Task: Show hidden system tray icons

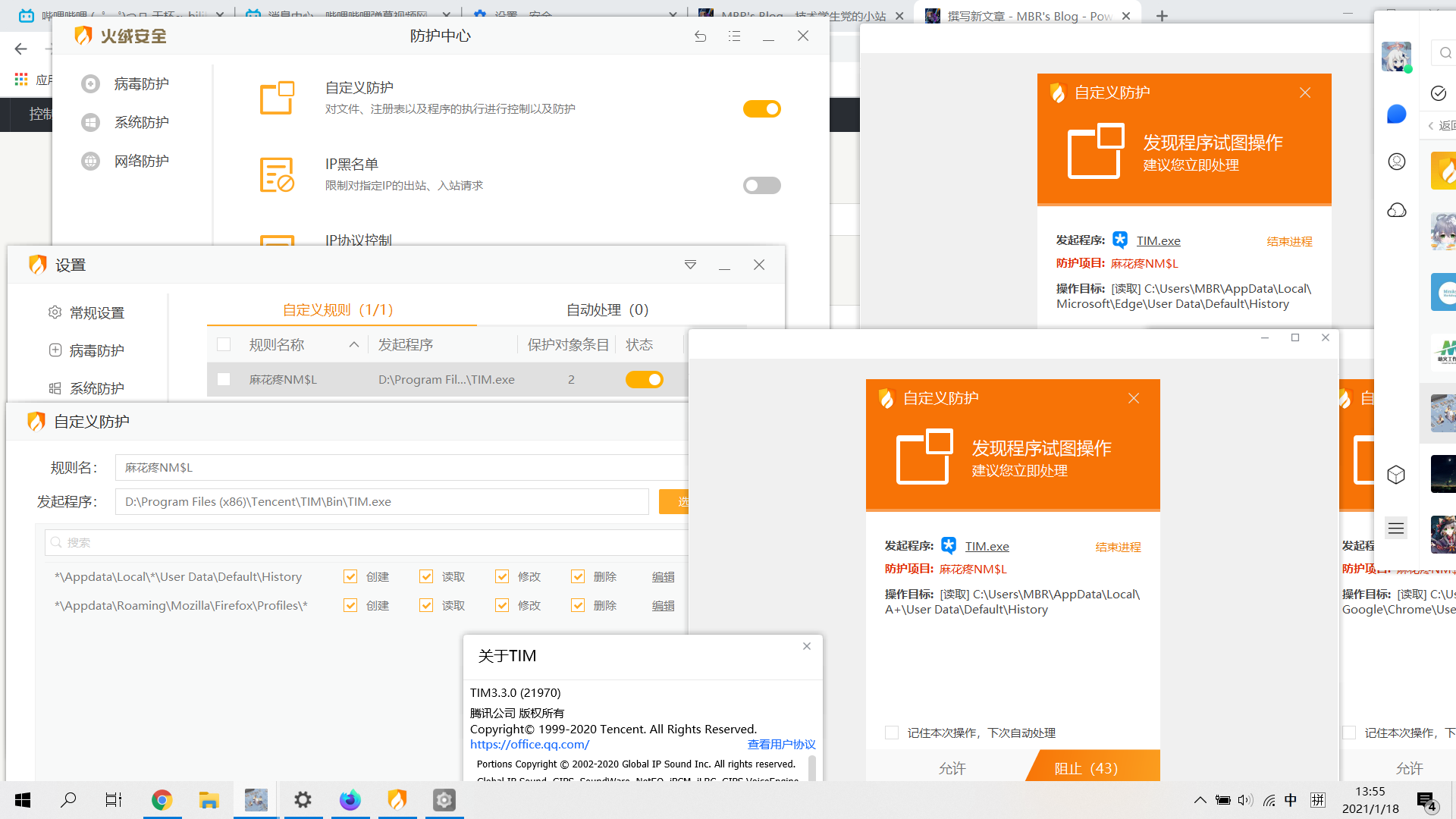Action: click(1200, 800)
